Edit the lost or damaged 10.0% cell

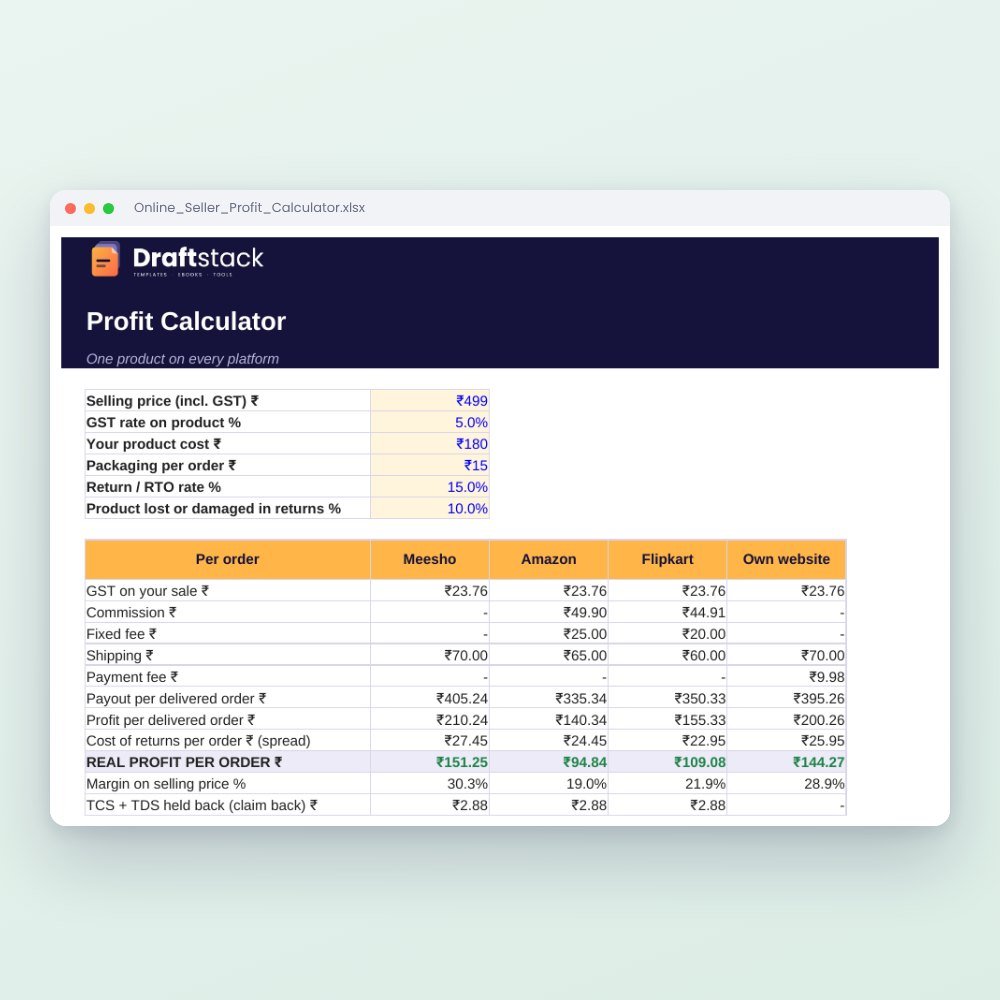(430, 508)
